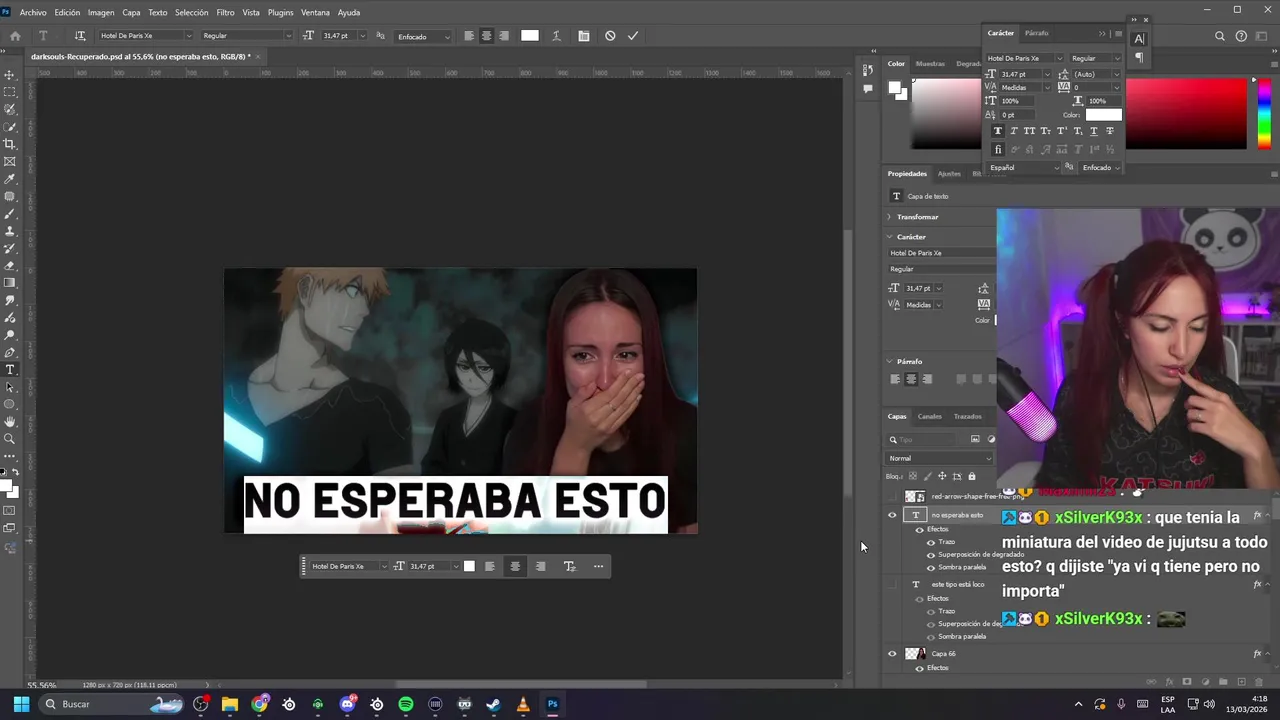Switch to the Párrafo tab in Character panel
The width and height of the screenshot is (1280, 720).
(x=1037, y=33)
